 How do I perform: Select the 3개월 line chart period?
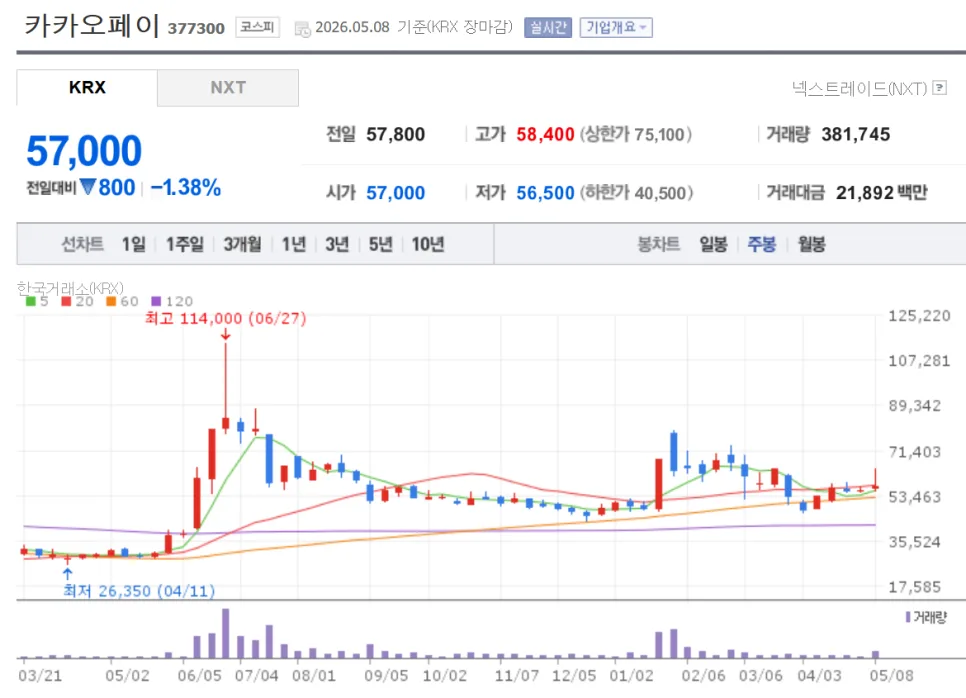tap(242, 245)
